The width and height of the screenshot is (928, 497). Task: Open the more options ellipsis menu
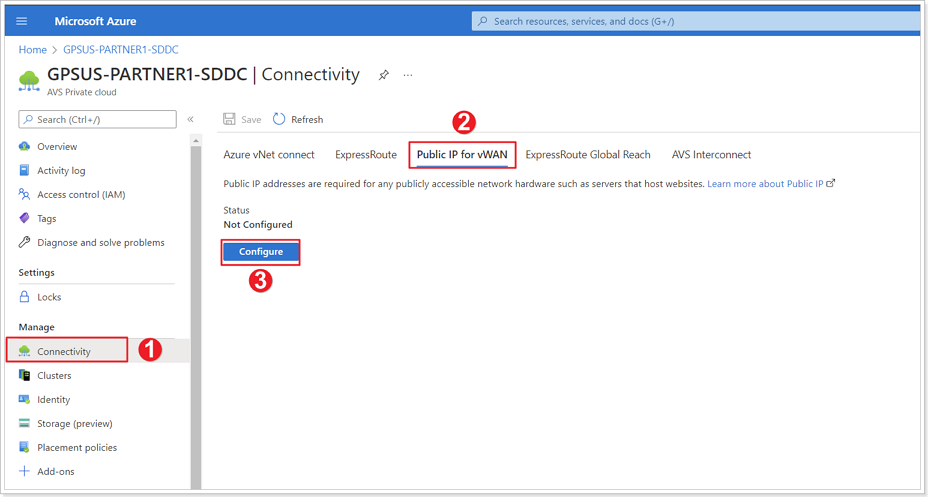[x=408, y=75]
